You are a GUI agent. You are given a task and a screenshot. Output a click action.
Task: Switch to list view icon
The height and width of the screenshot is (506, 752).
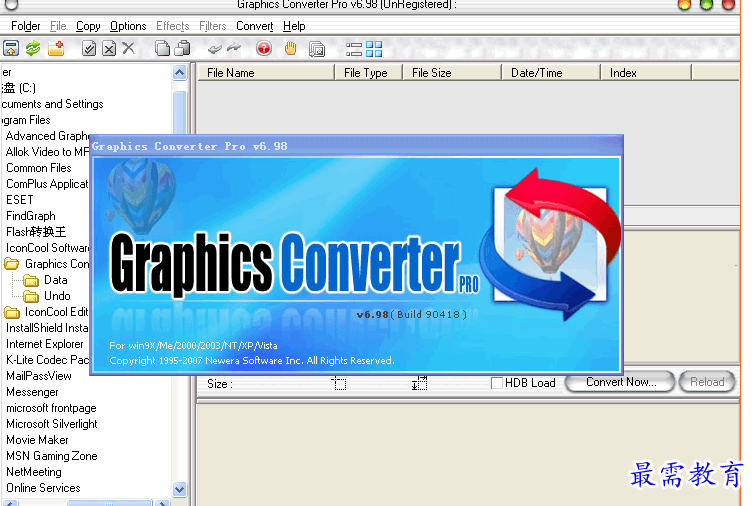point(354,49)
